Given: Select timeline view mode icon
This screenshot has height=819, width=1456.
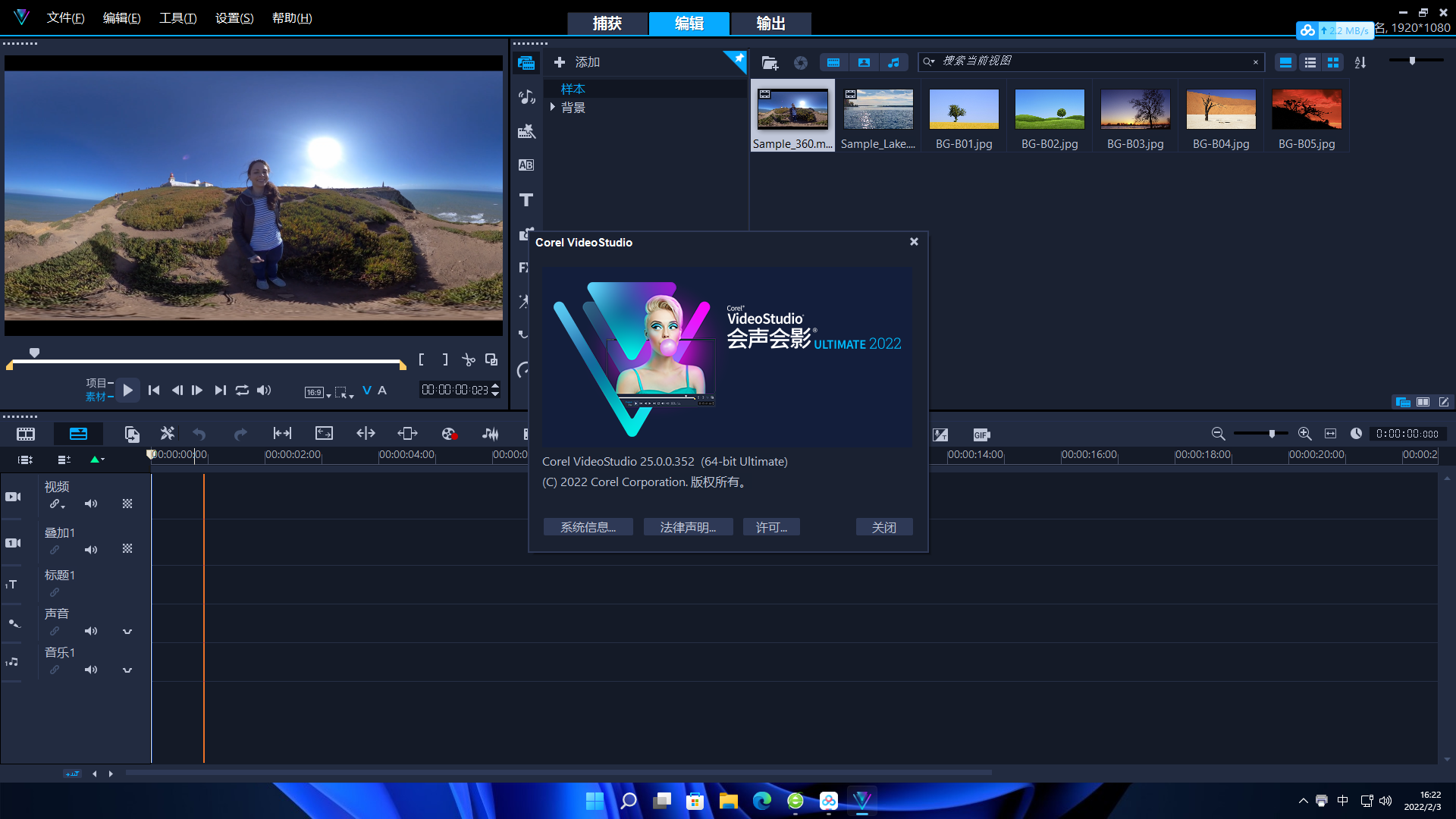Looking at the screenshot, I should (78, 434).
